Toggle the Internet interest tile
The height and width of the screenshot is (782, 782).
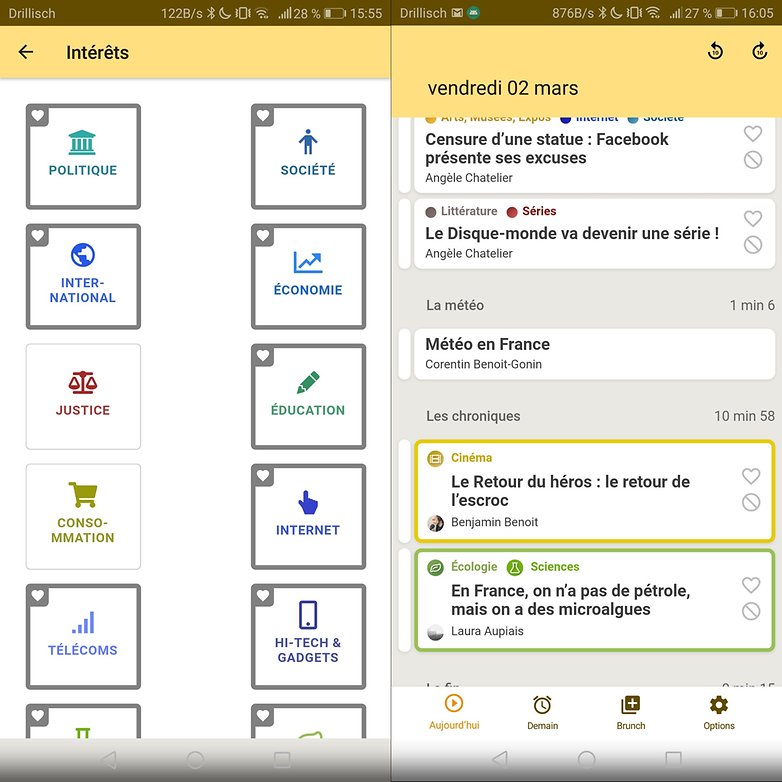click(308, 517)
